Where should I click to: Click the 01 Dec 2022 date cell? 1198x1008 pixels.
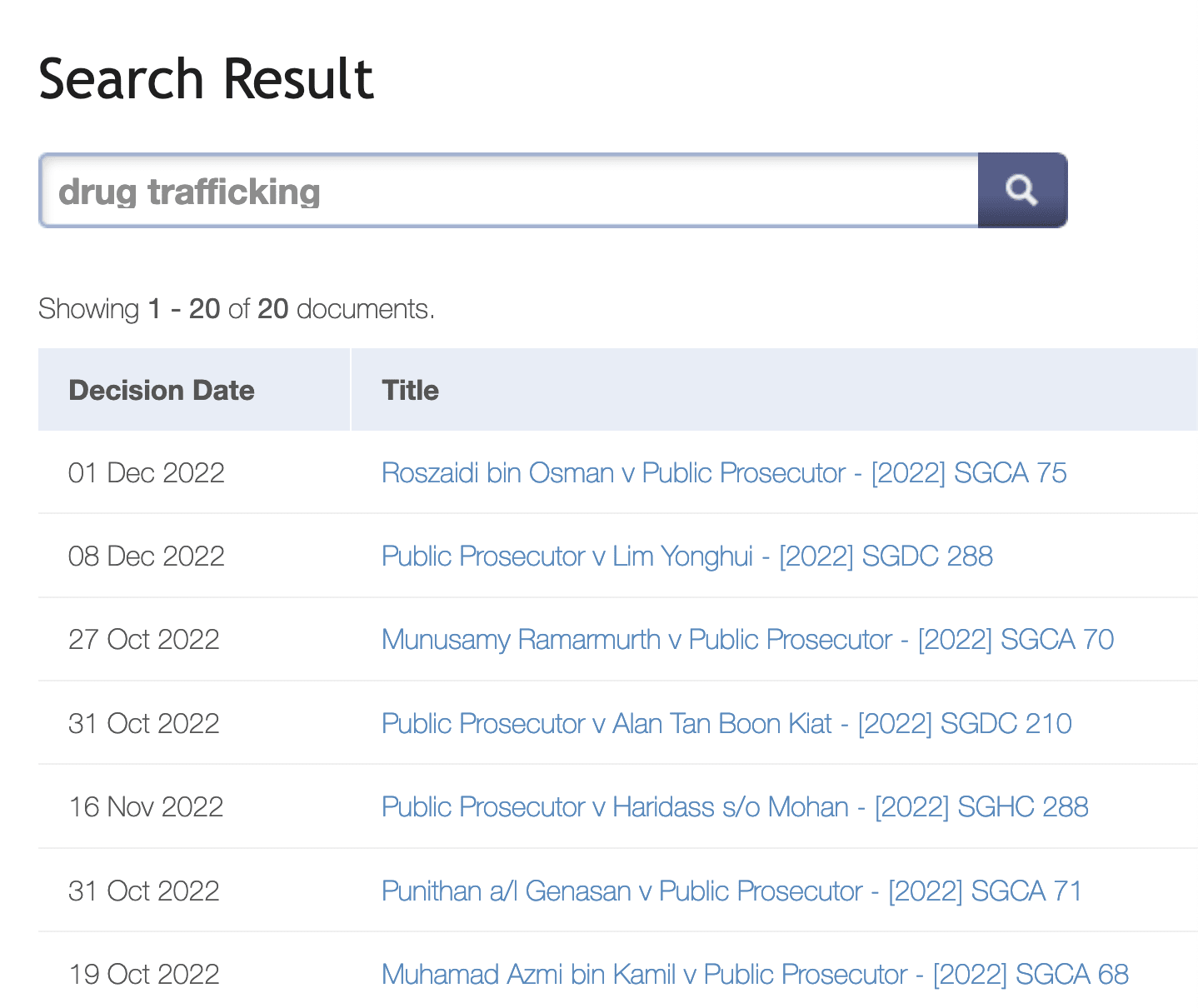tap(147, 473)
